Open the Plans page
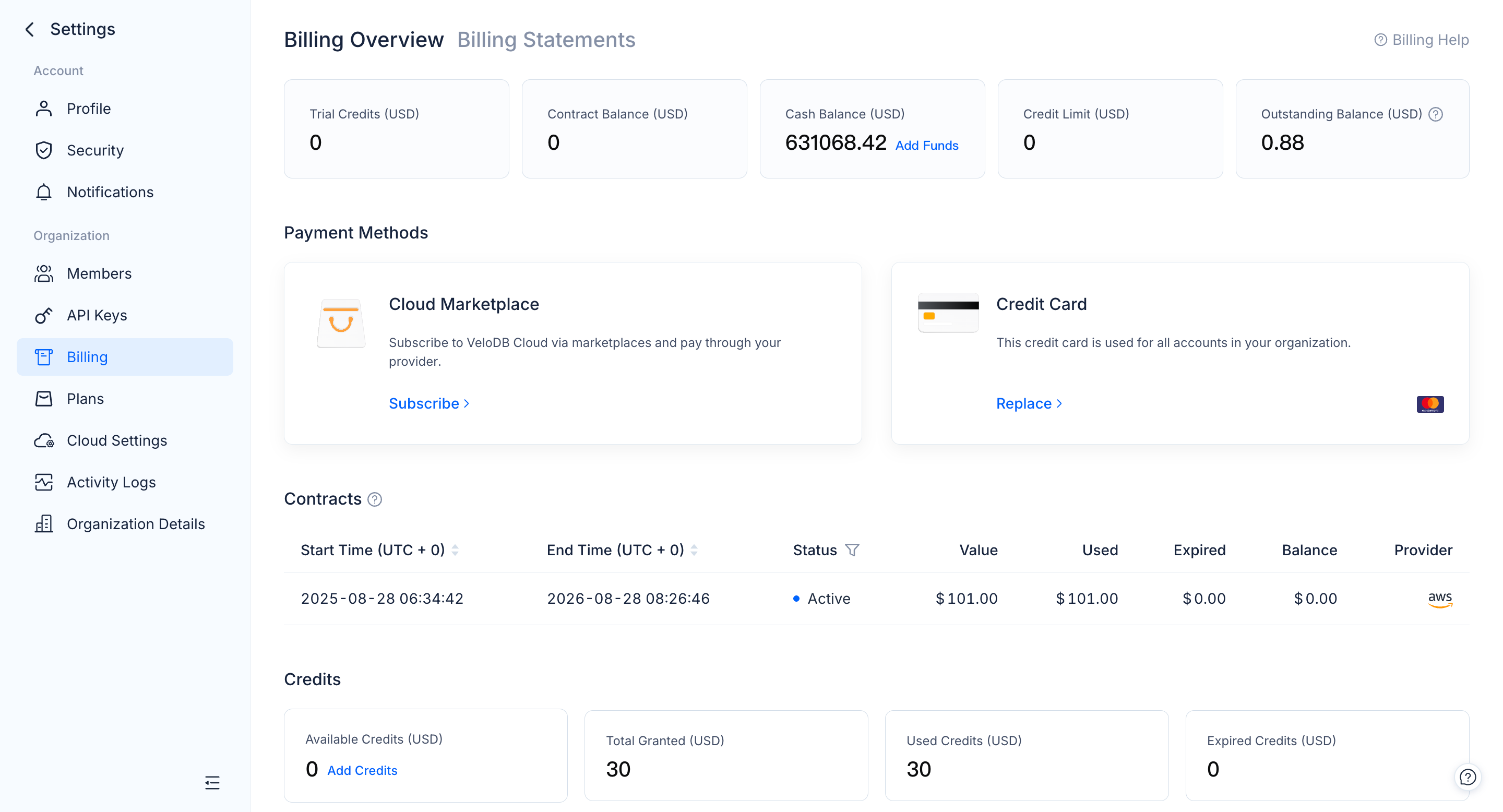This screenshot has height=812, width=1503. coord(125,398)
